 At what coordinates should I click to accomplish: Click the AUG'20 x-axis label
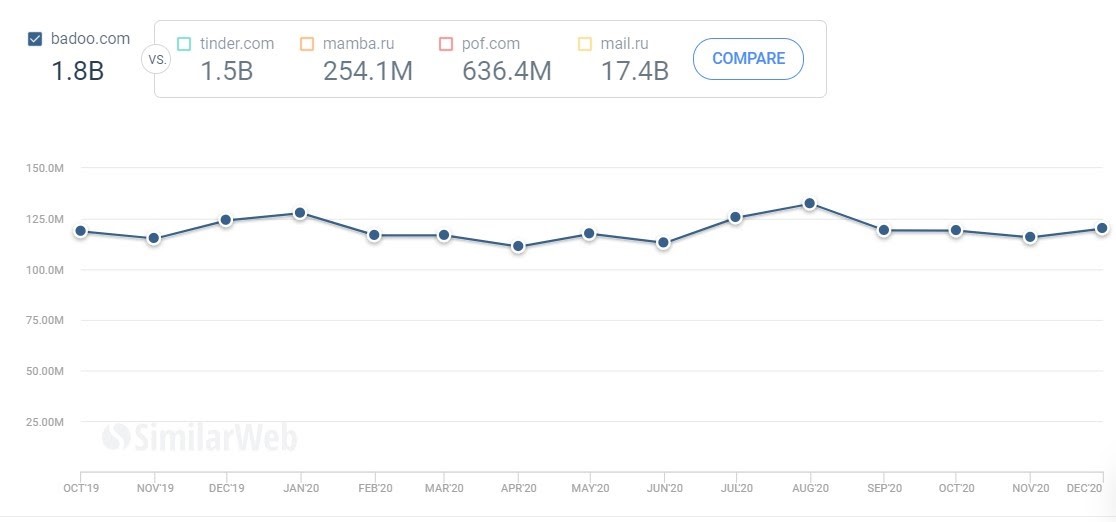[811, 489]
